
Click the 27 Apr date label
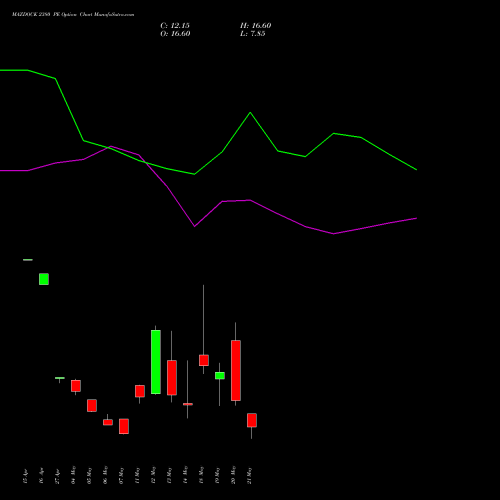click(57, 476)
